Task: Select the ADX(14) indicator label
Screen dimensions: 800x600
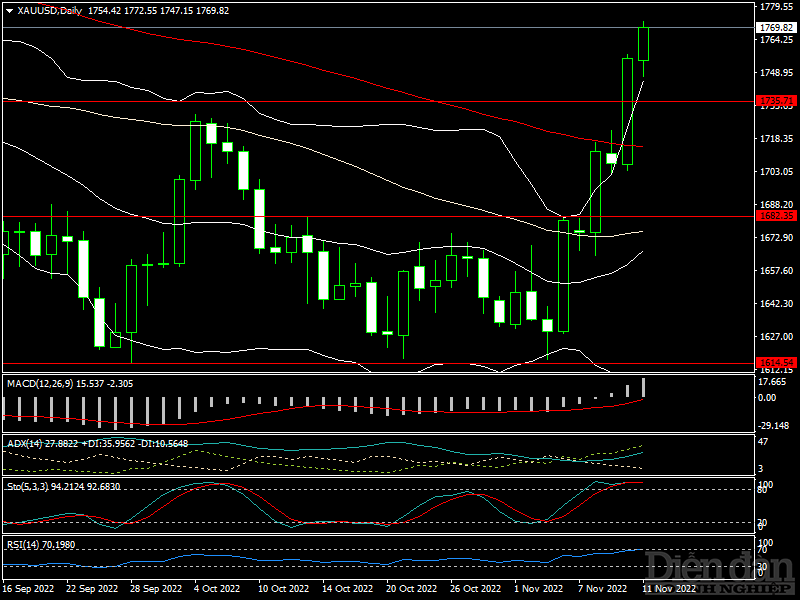Action: tap(20, 442)
